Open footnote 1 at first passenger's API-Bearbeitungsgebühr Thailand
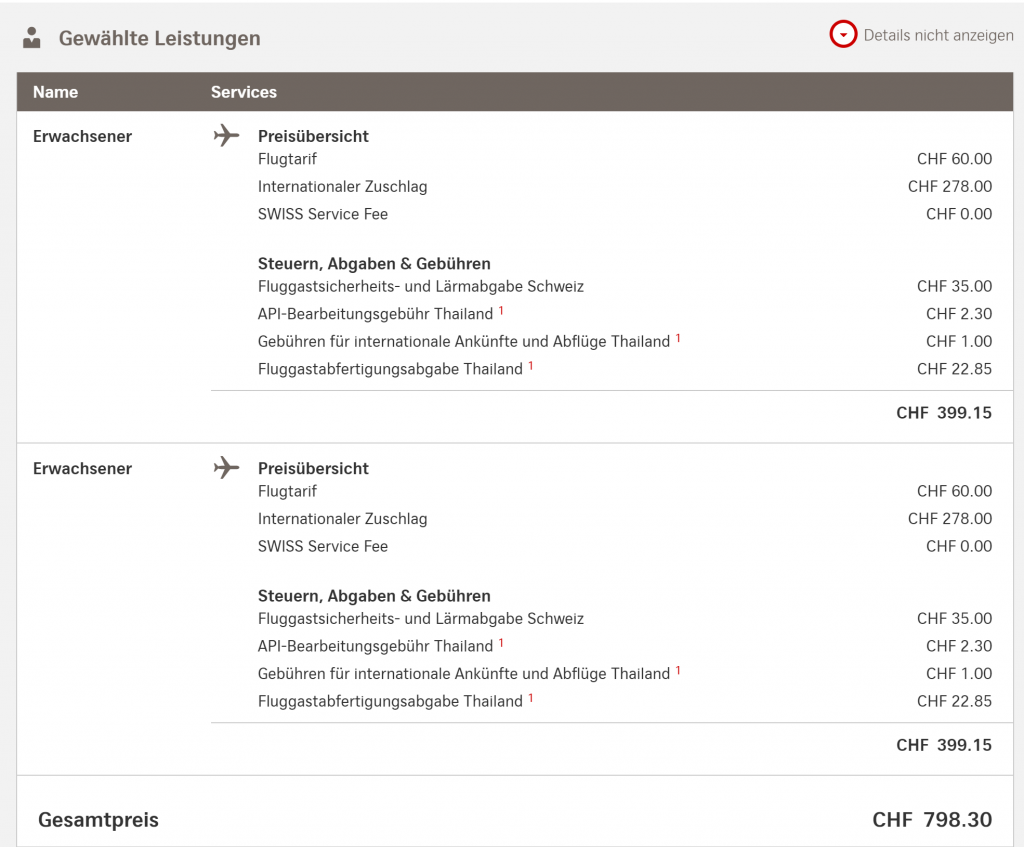 501,311
